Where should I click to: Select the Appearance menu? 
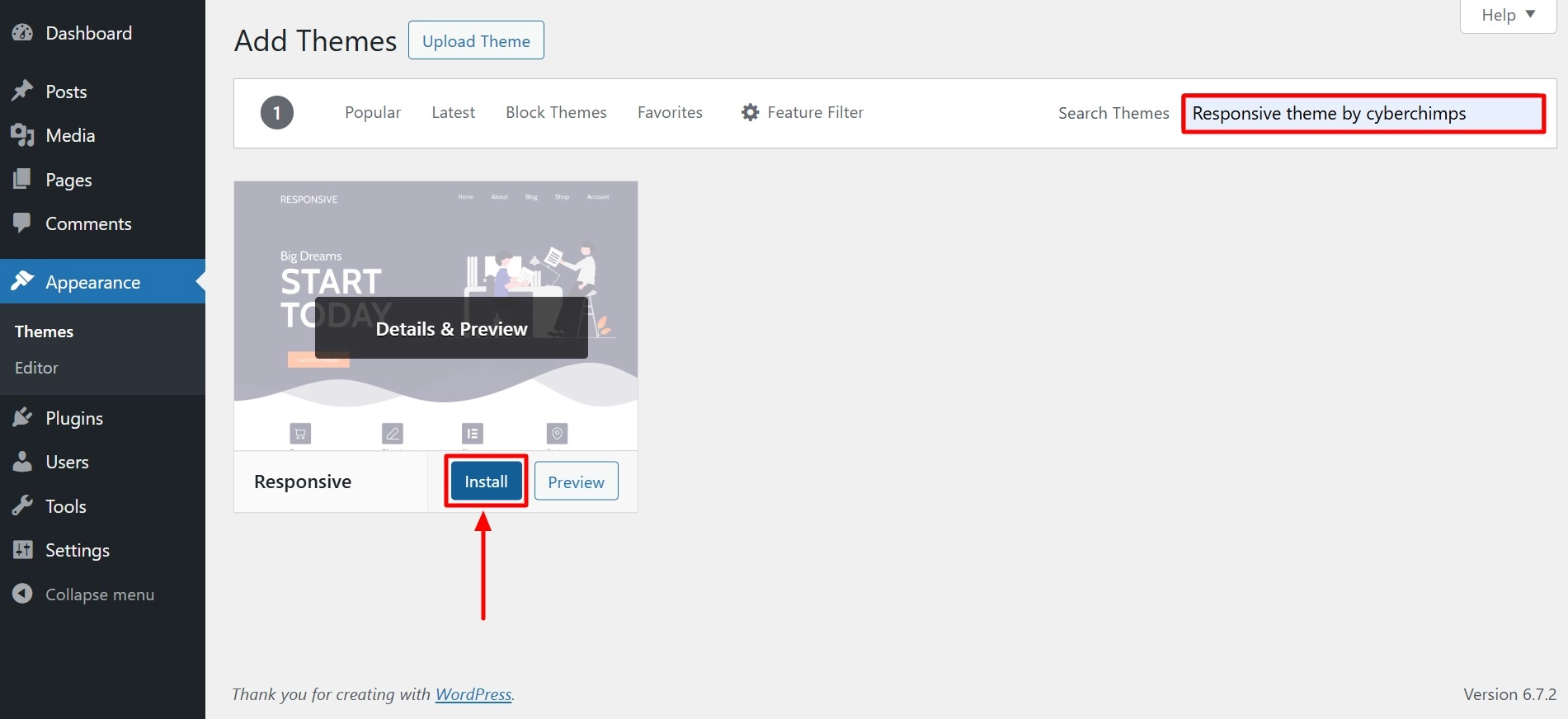click(x=102, y=282)
